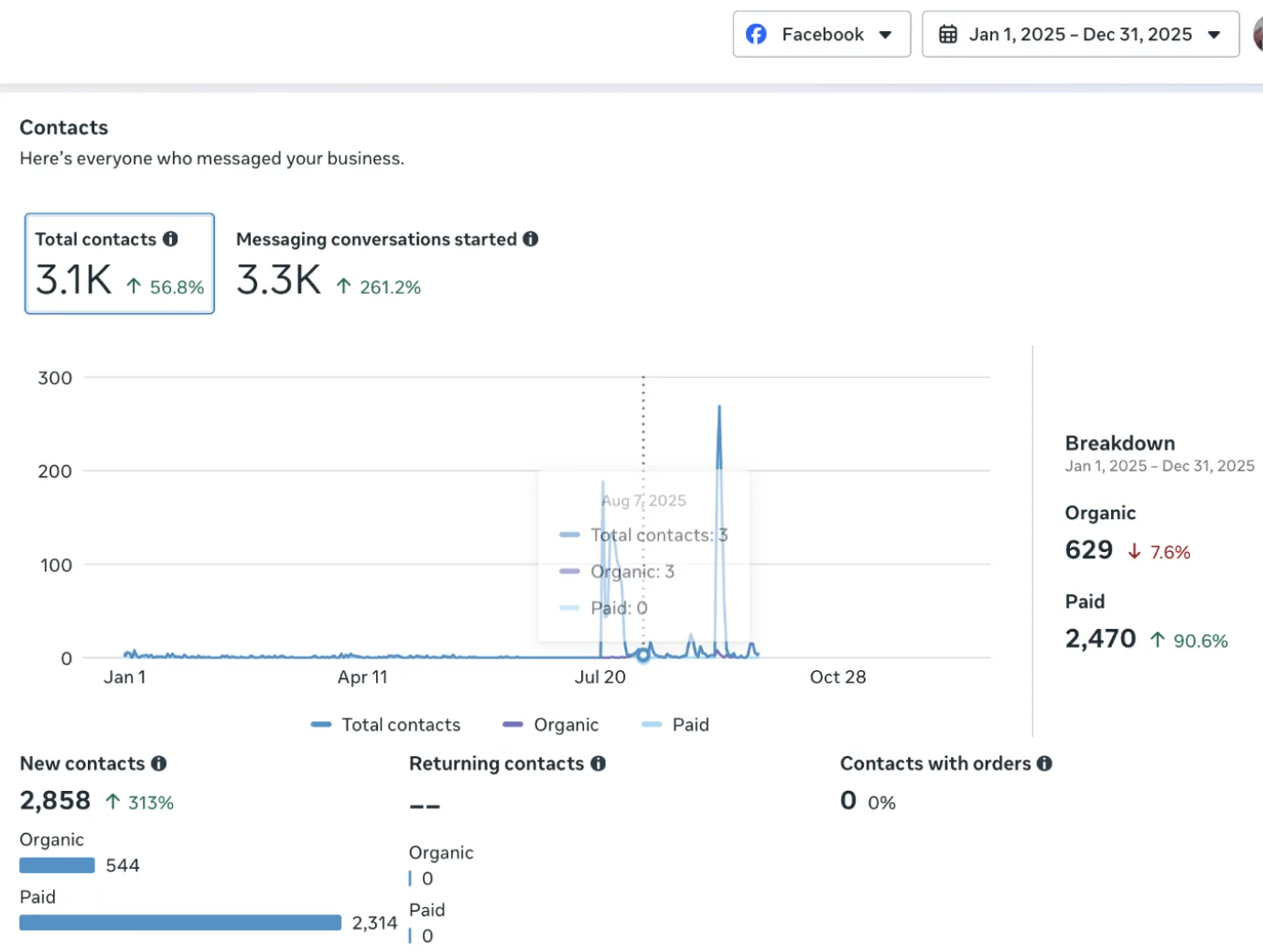Click the New contacts total 2,858
This screenshot has width=1263, height=952.
click(x=55, y=801)
